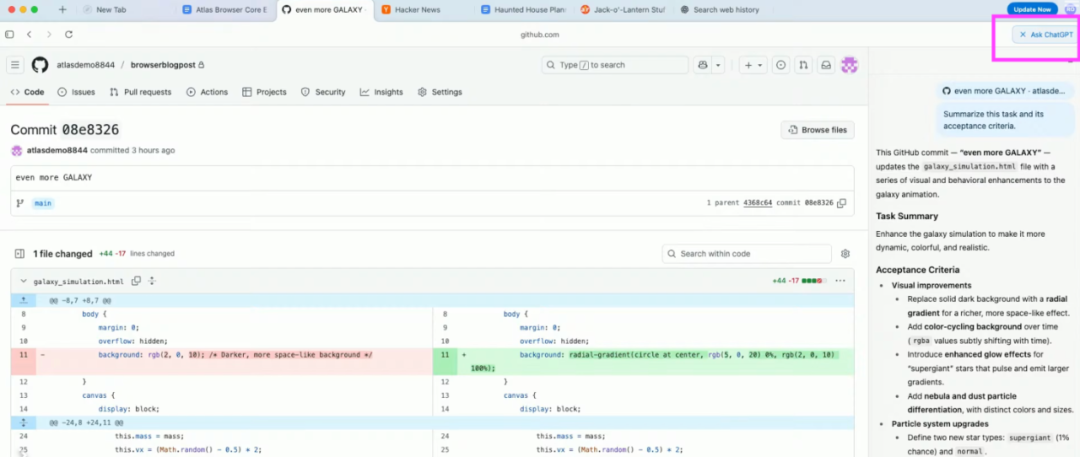Open diff view settings gear icon
This screenshot has width=1080, height=457.
click(845, 254)
